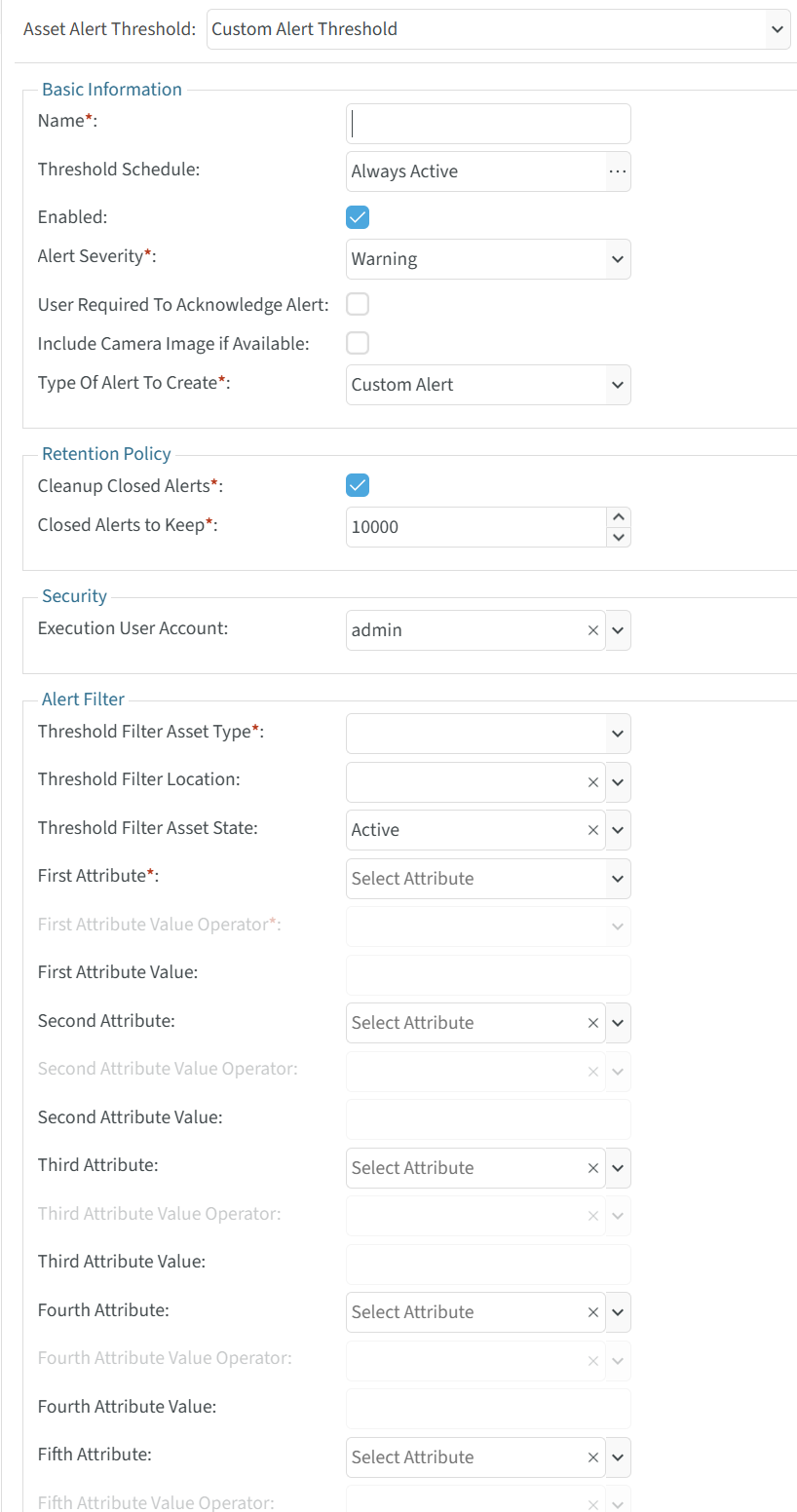The image size is (797, 1512).
Task: Click the Name input field
Action: [488, 124]
